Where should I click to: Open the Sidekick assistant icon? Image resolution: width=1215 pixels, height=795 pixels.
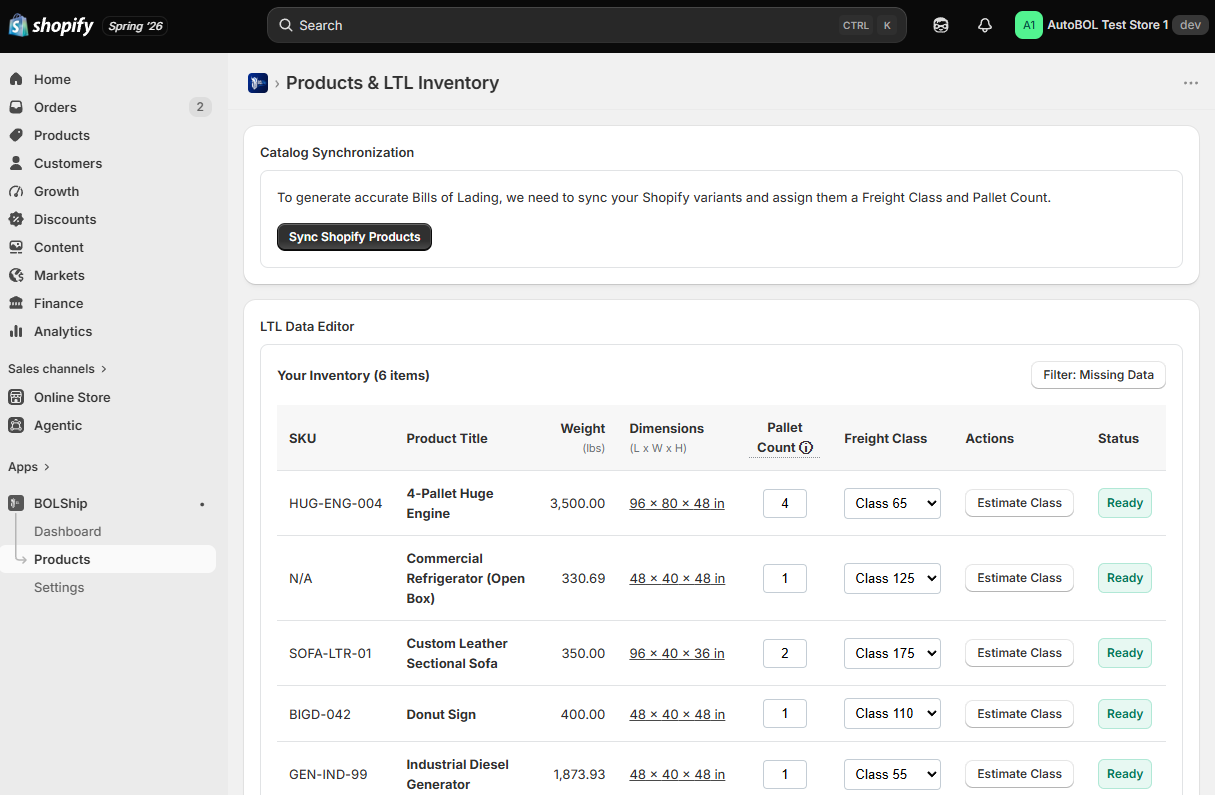coord(941,25)
